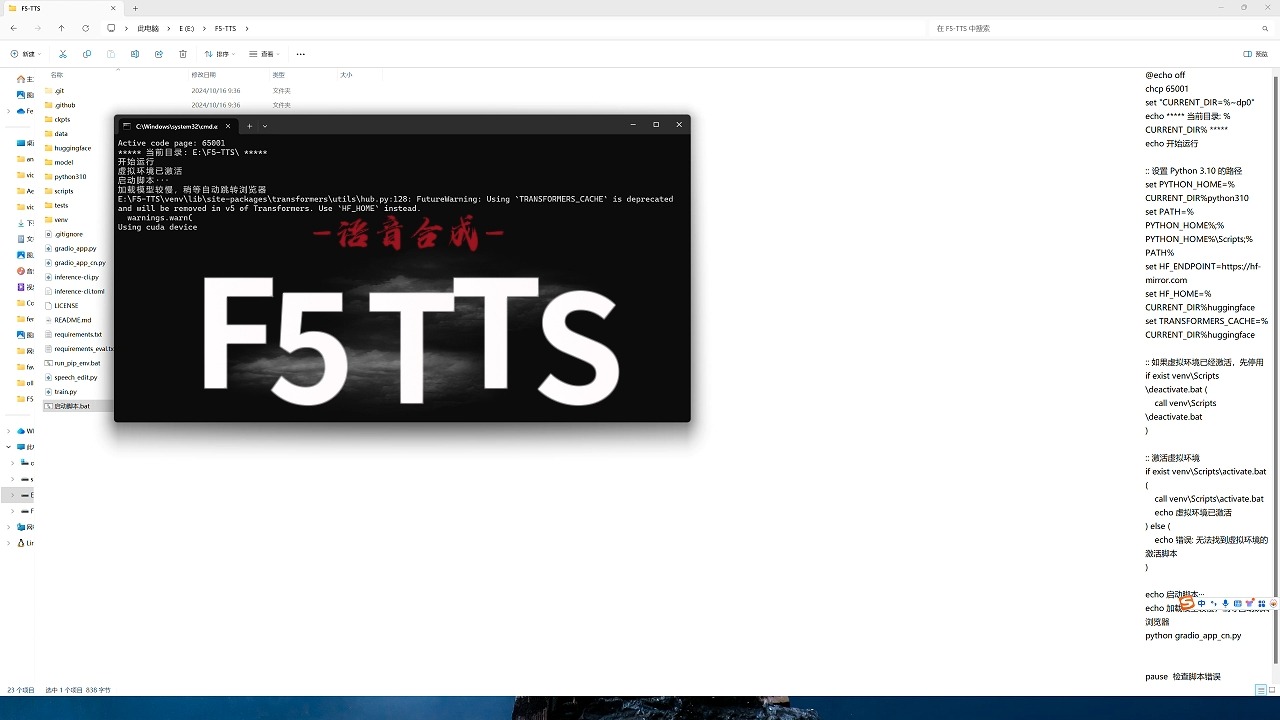The width and height of the screenshot is (1280, 720).
Task: Open the 排序 (Sort) dropdown
Action: [220, 54]
